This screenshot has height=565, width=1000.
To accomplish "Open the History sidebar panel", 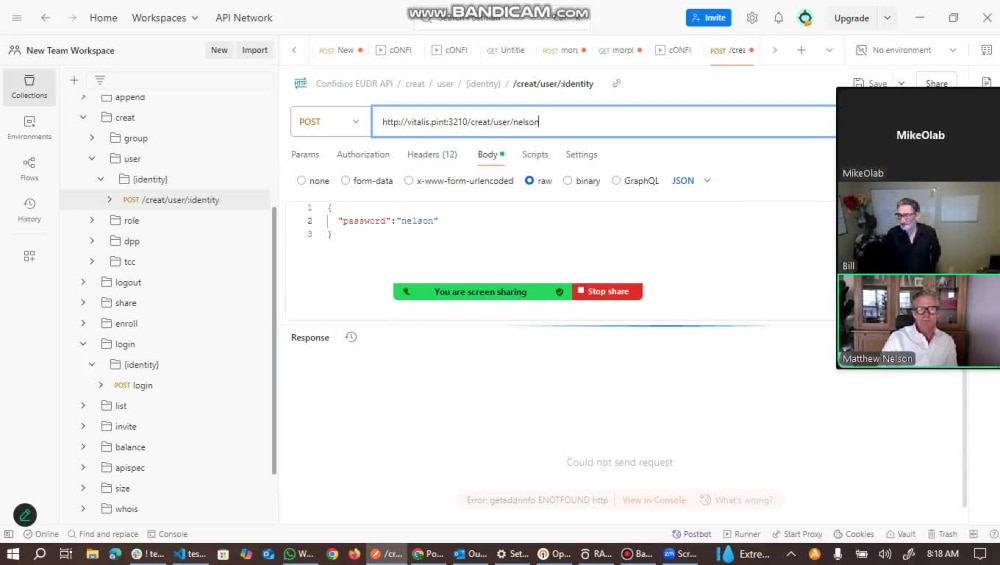I will 29,210.
